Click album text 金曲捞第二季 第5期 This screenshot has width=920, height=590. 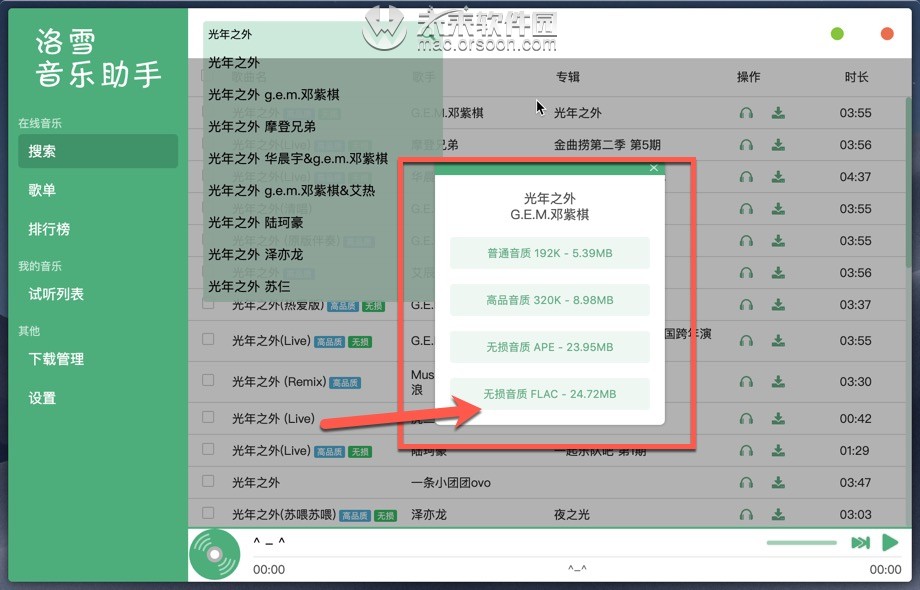pyautogui.click(x=607, y=145)
